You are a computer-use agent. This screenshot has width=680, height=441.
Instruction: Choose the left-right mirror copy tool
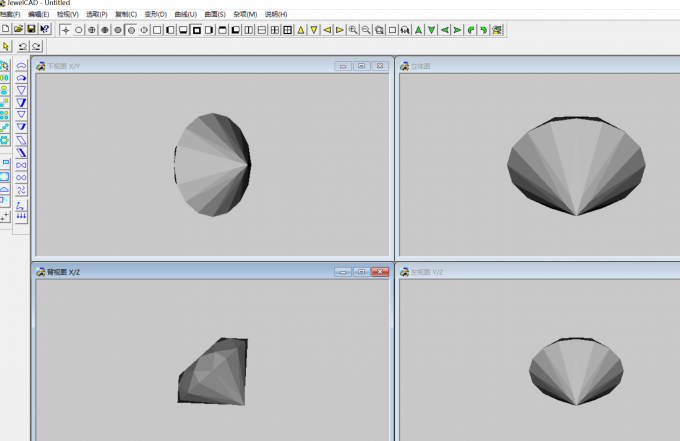click(x=4, y=78)
